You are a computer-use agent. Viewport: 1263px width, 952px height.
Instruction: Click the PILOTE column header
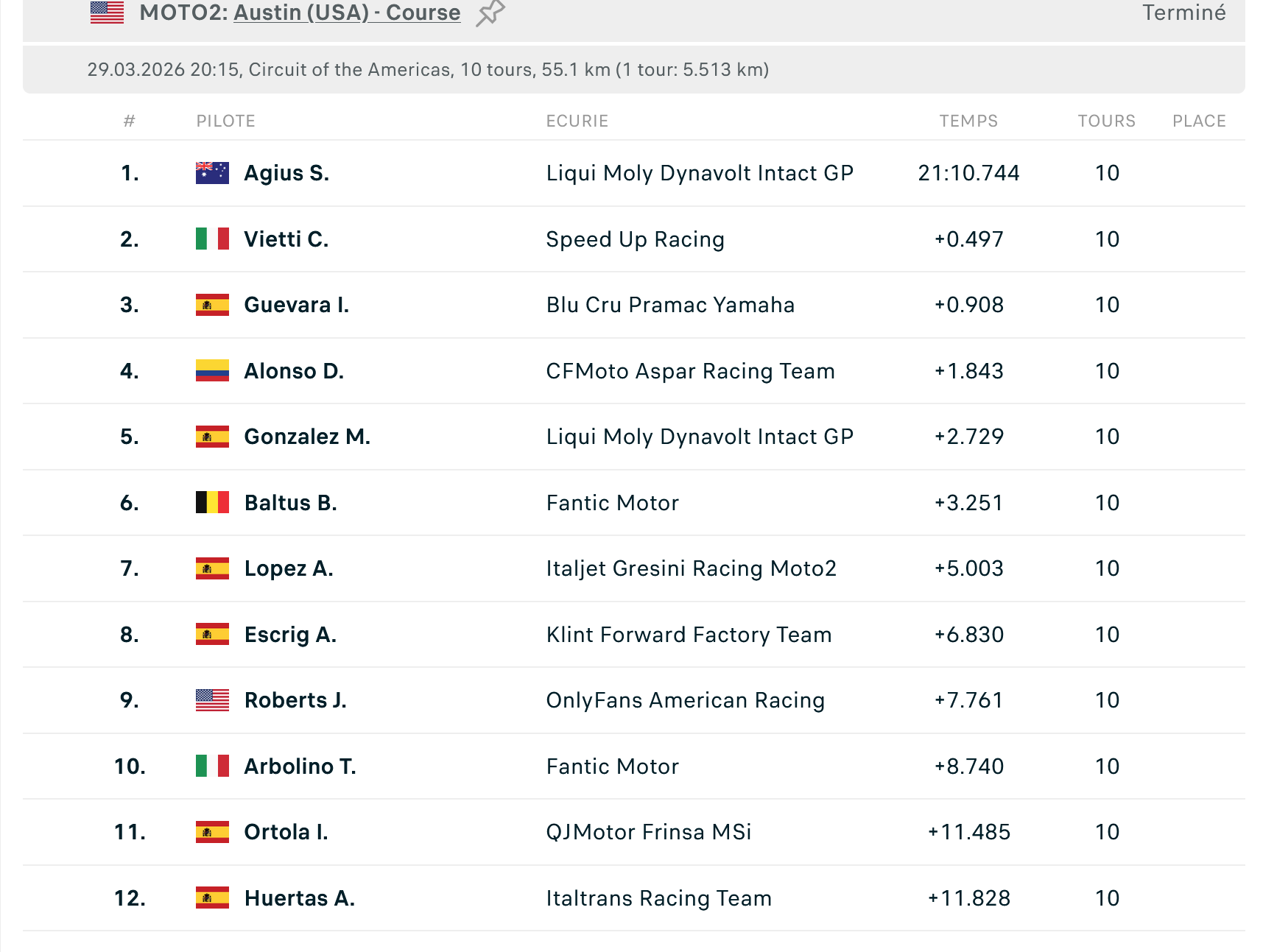click(x=225, y=121)
